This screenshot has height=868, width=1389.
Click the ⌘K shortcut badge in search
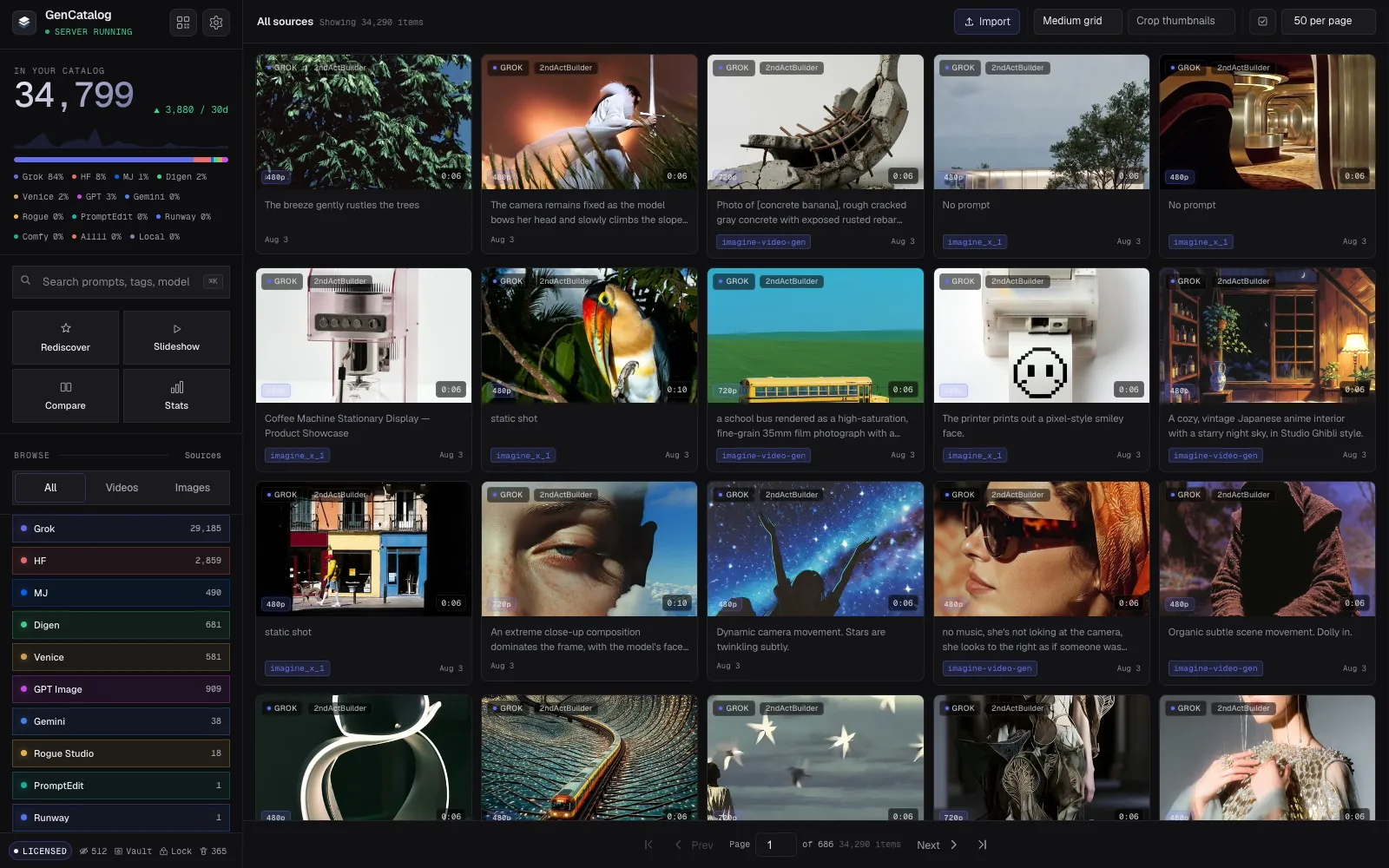[213, 281]
